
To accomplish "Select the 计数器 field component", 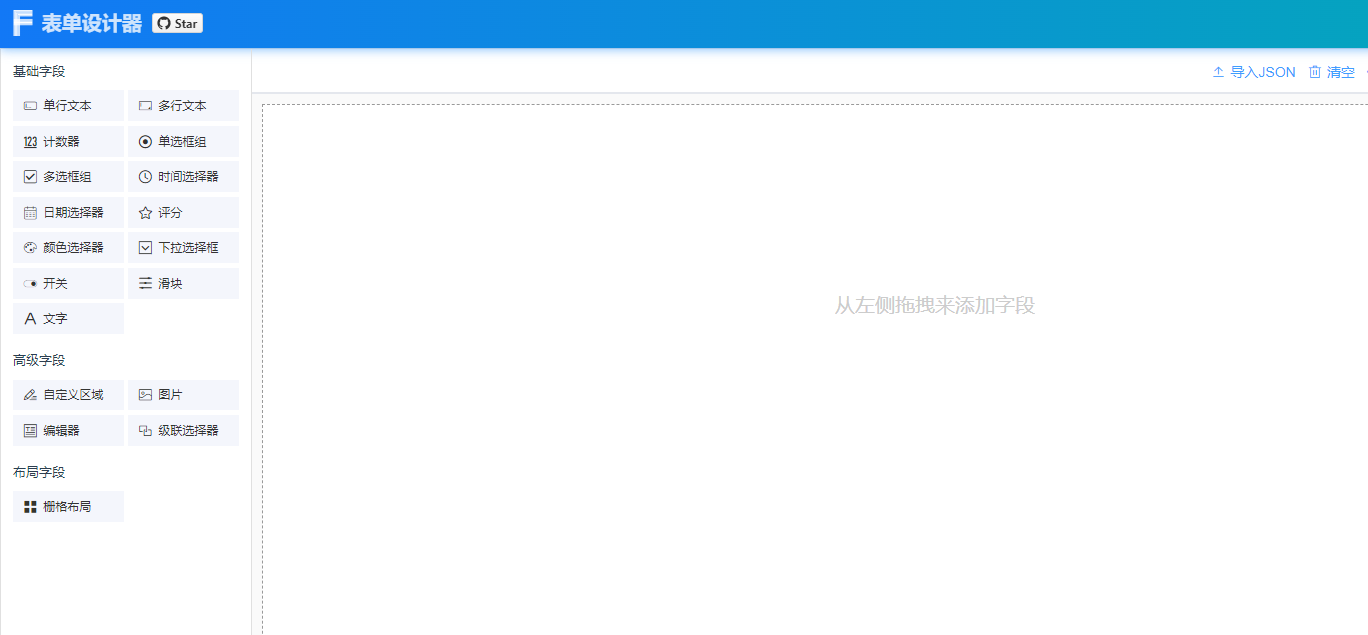I will click(x=68, y=142).
